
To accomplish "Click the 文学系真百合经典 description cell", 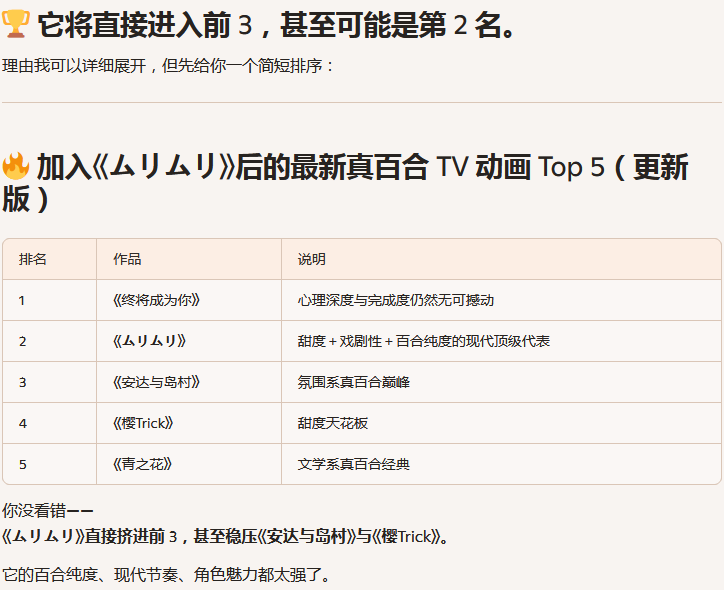I will point(353,464).
